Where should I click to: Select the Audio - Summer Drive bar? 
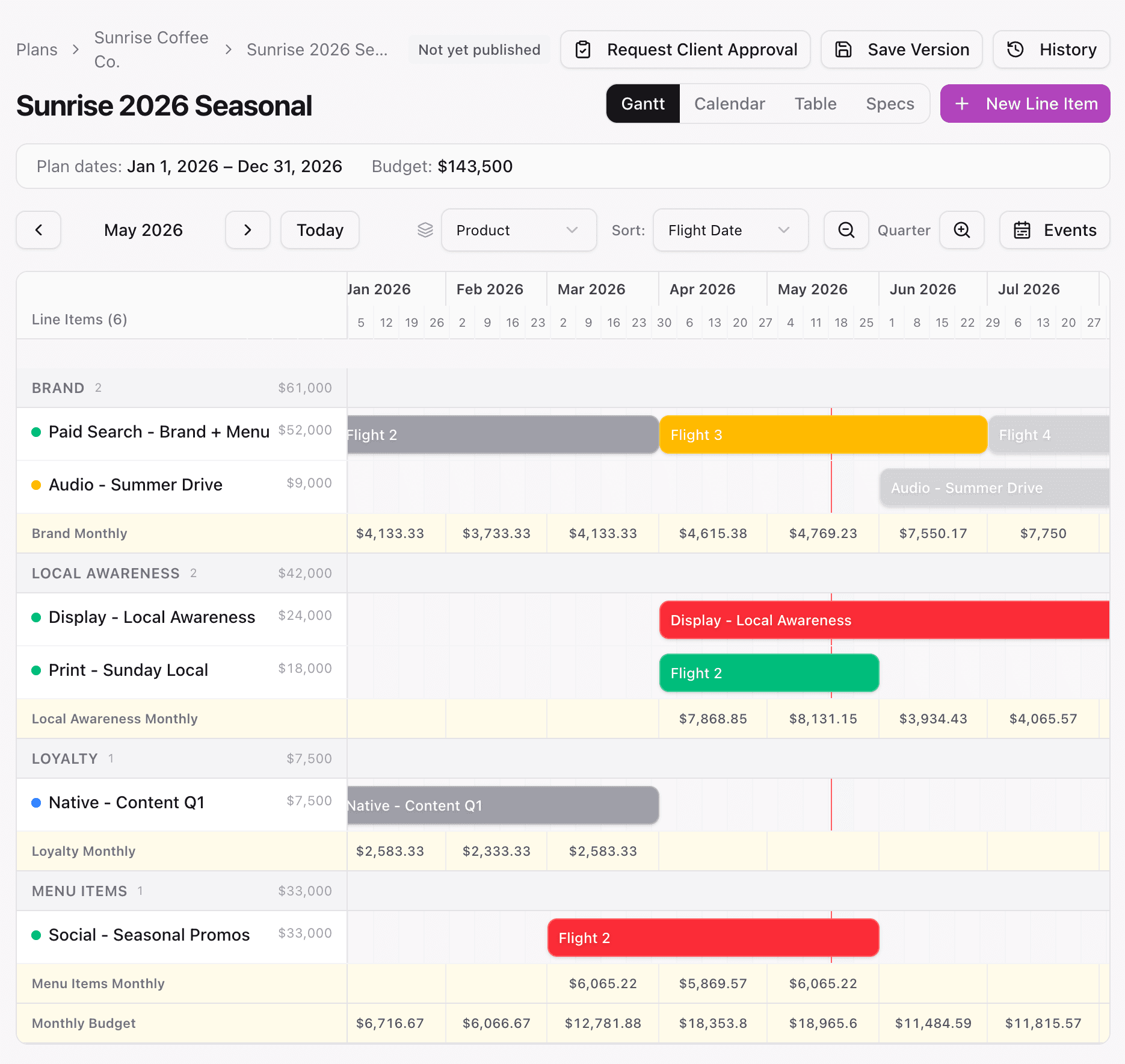[x=995, y=487]
